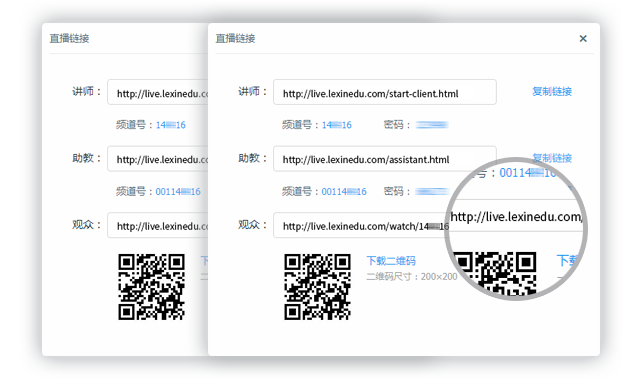Click the QR code in front dialog

click(x=317, y=287)
